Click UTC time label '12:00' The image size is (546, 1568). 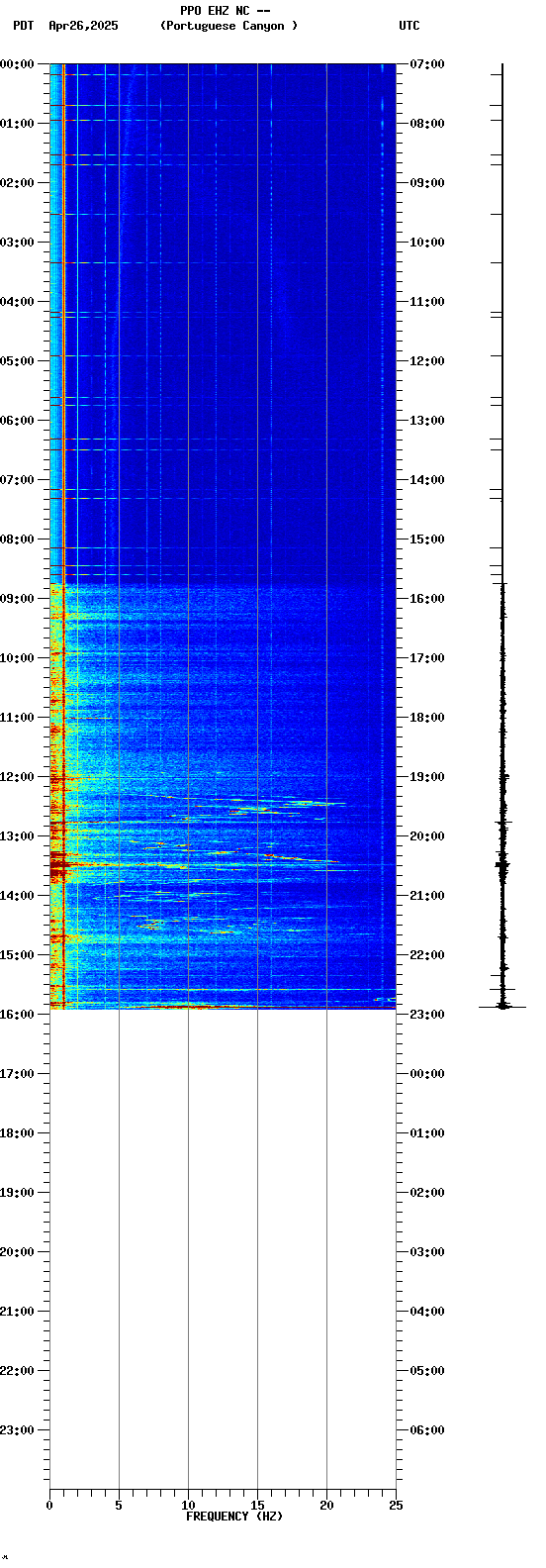tap(427, 361)
